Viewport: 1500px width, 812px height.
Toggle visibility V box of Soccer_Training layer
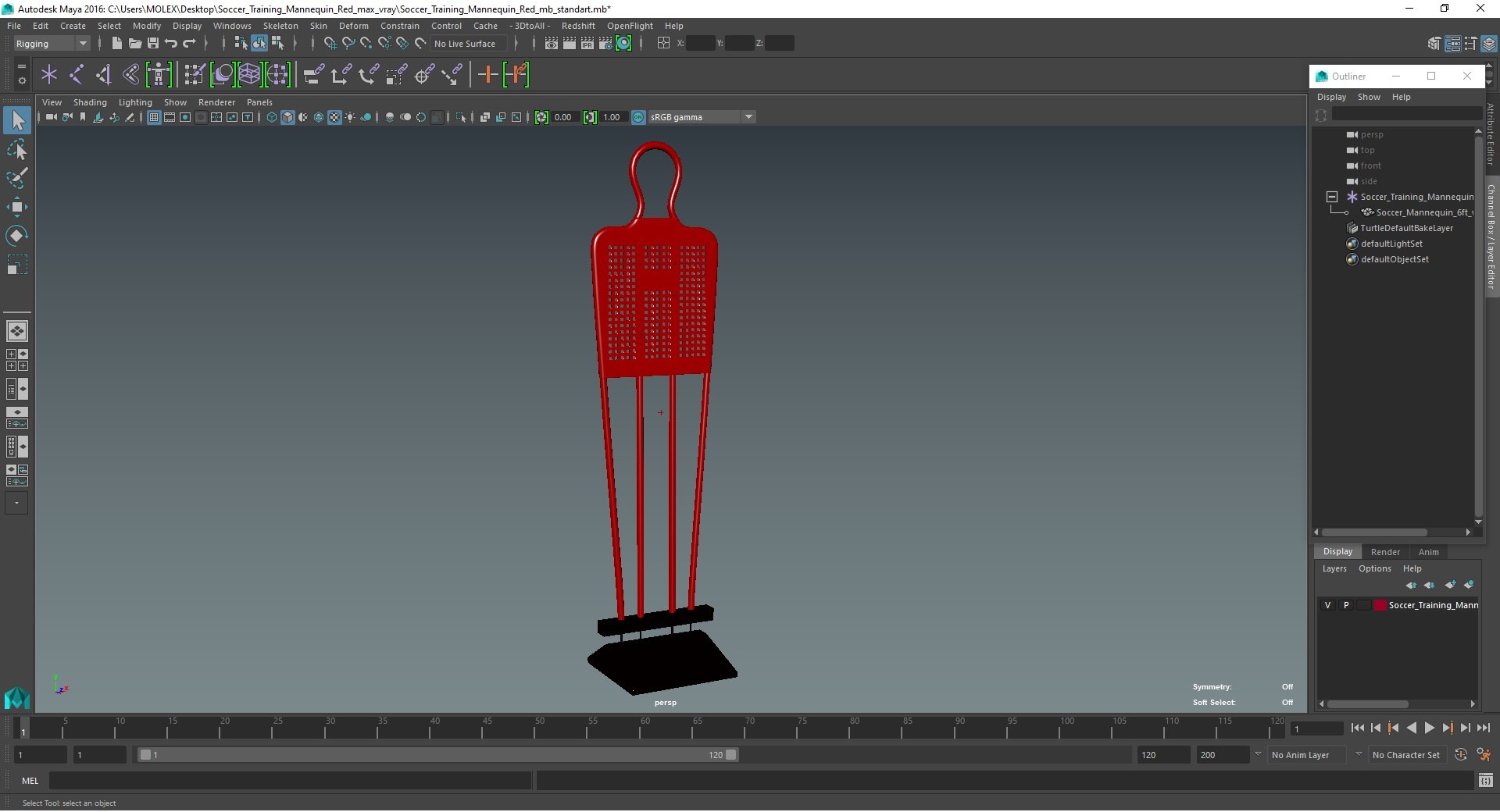point(1327,605)
